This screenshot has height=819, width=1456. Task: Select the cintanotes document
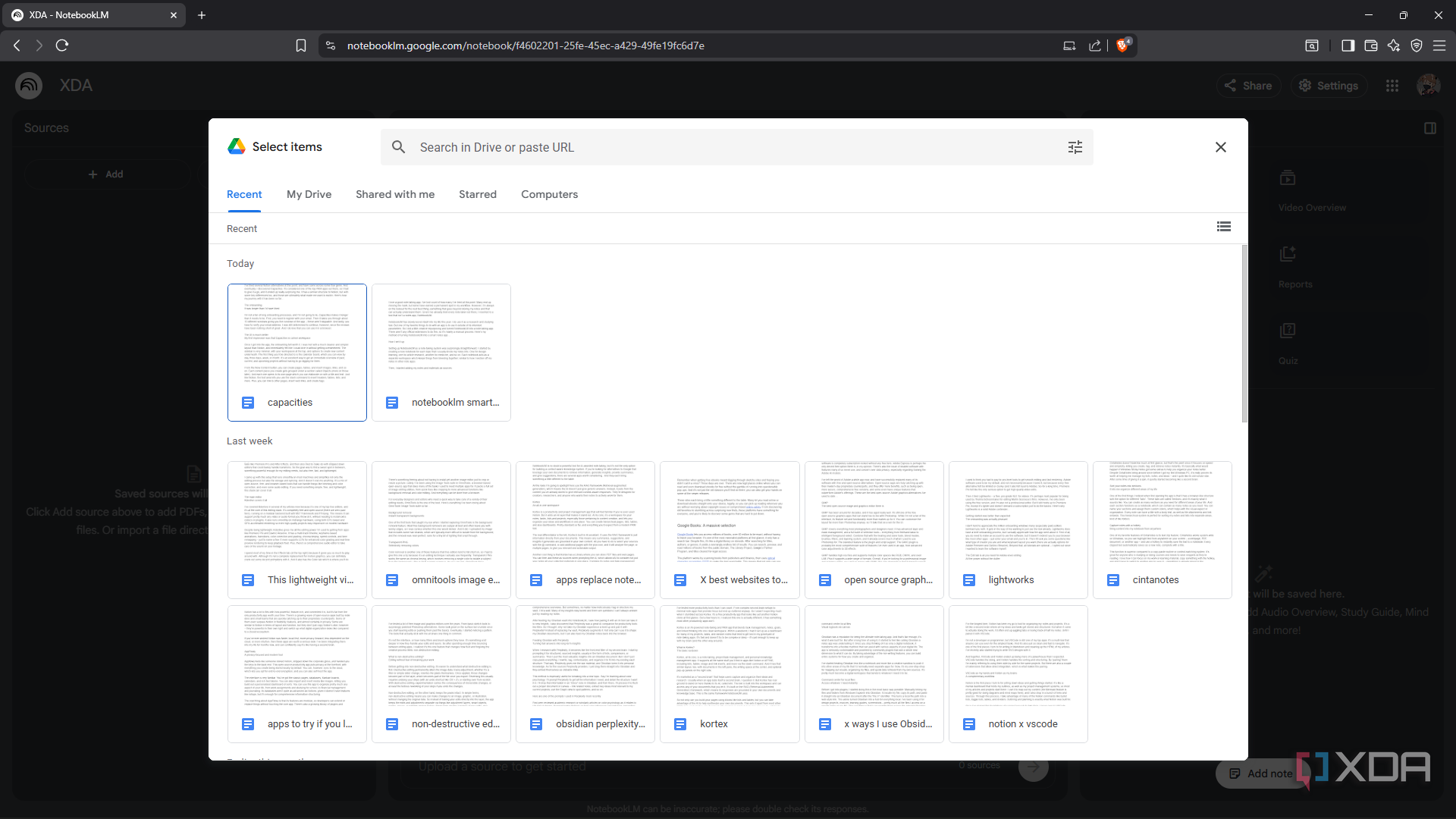click(1163, 530)
